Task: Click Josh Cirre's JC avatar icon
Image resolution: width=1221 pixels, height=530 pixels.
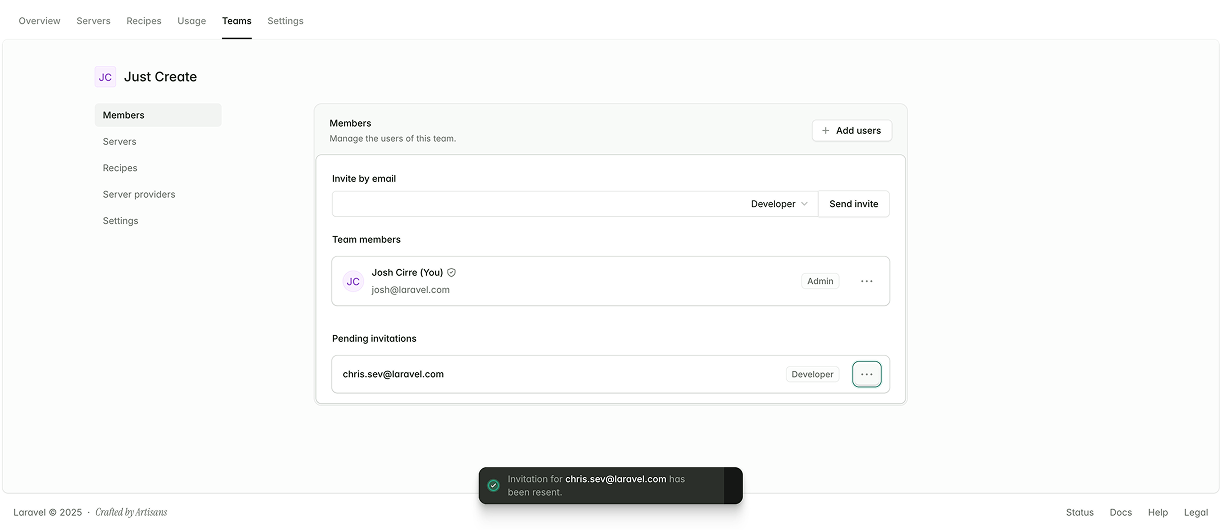Action: [353, 282]
